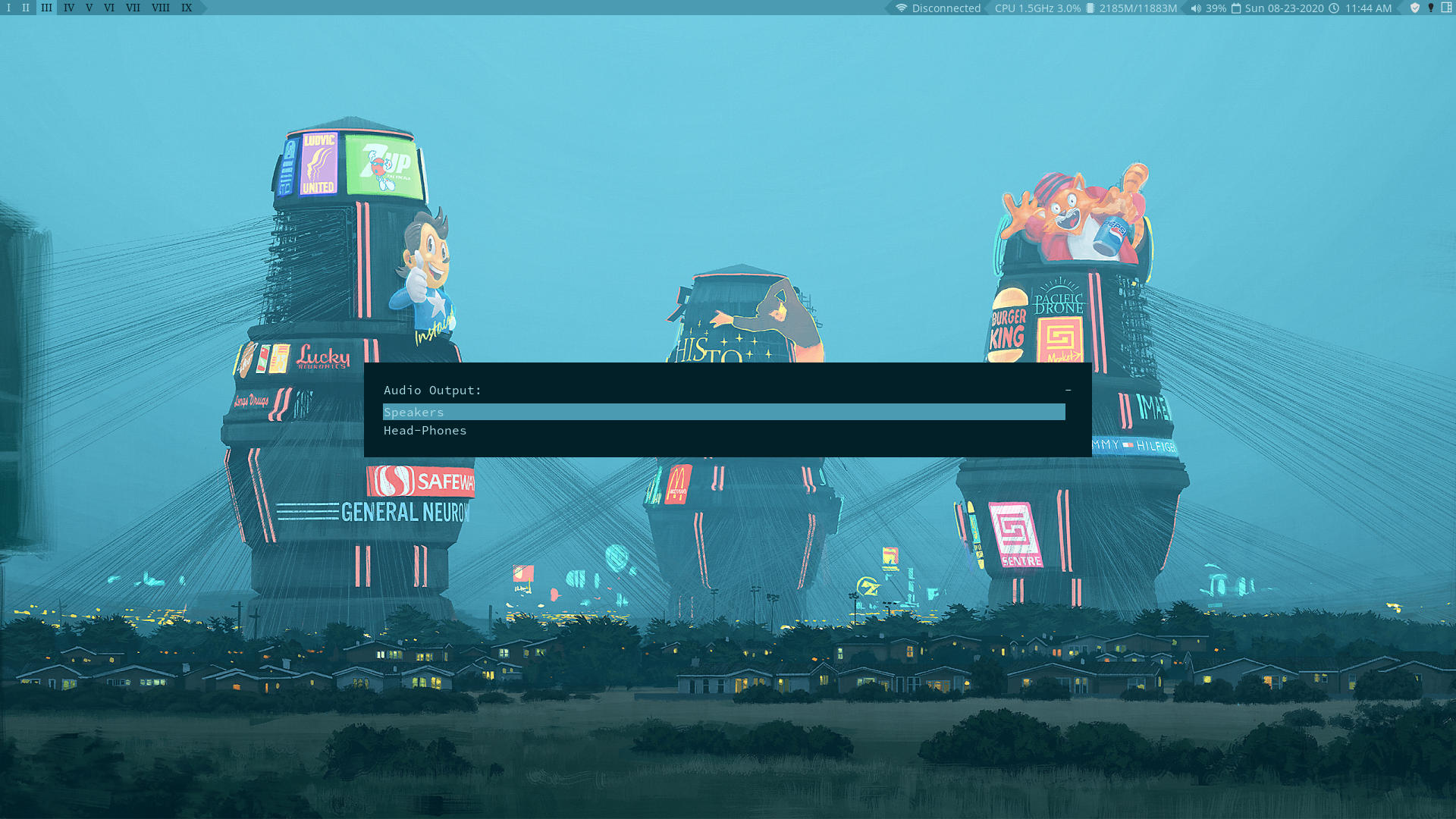Screen dimensions: 1456x819
Task: Switch to workspace VI
Action: tap(109, 8)
